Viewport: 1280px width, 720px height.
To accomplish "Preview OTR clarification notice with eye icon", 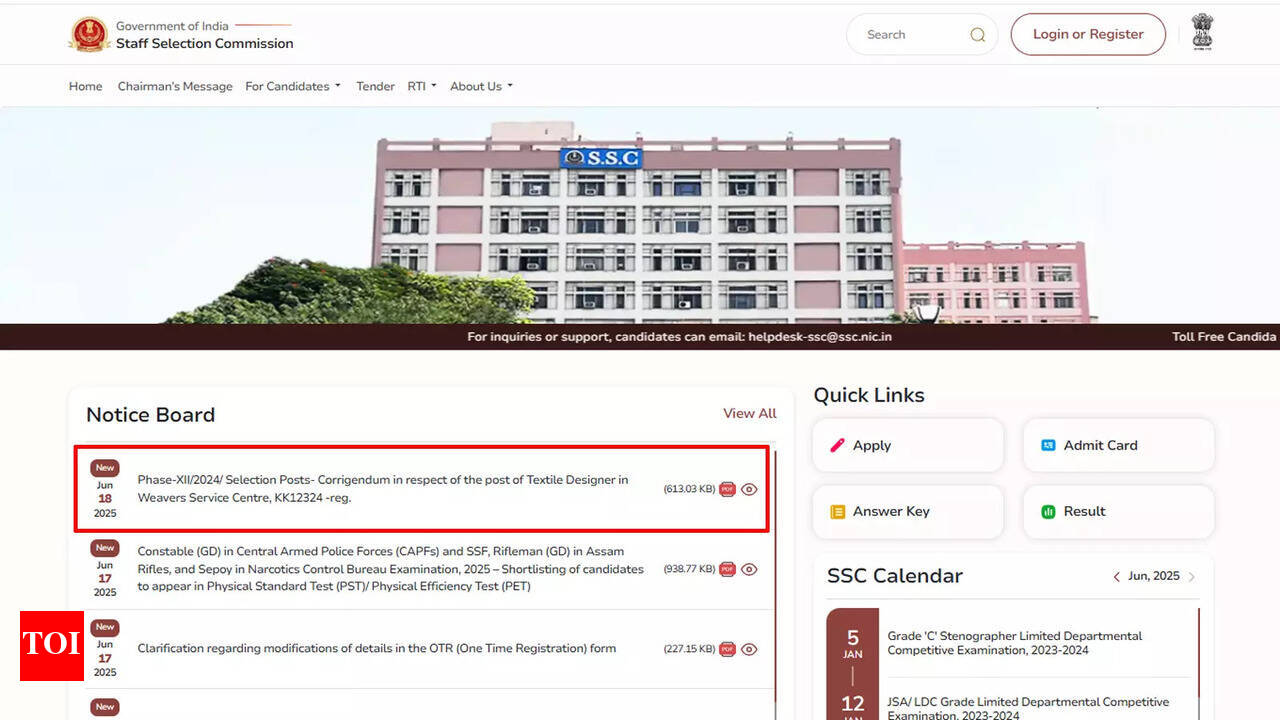I will [x=749, y=649].
